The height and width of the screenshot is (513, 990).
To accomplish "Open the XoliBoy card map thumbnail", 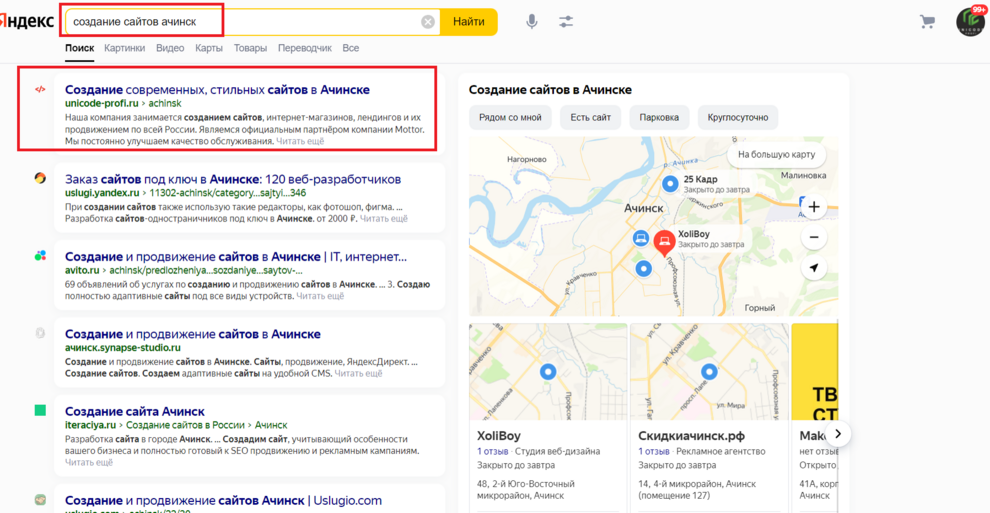I will [548, 372].
